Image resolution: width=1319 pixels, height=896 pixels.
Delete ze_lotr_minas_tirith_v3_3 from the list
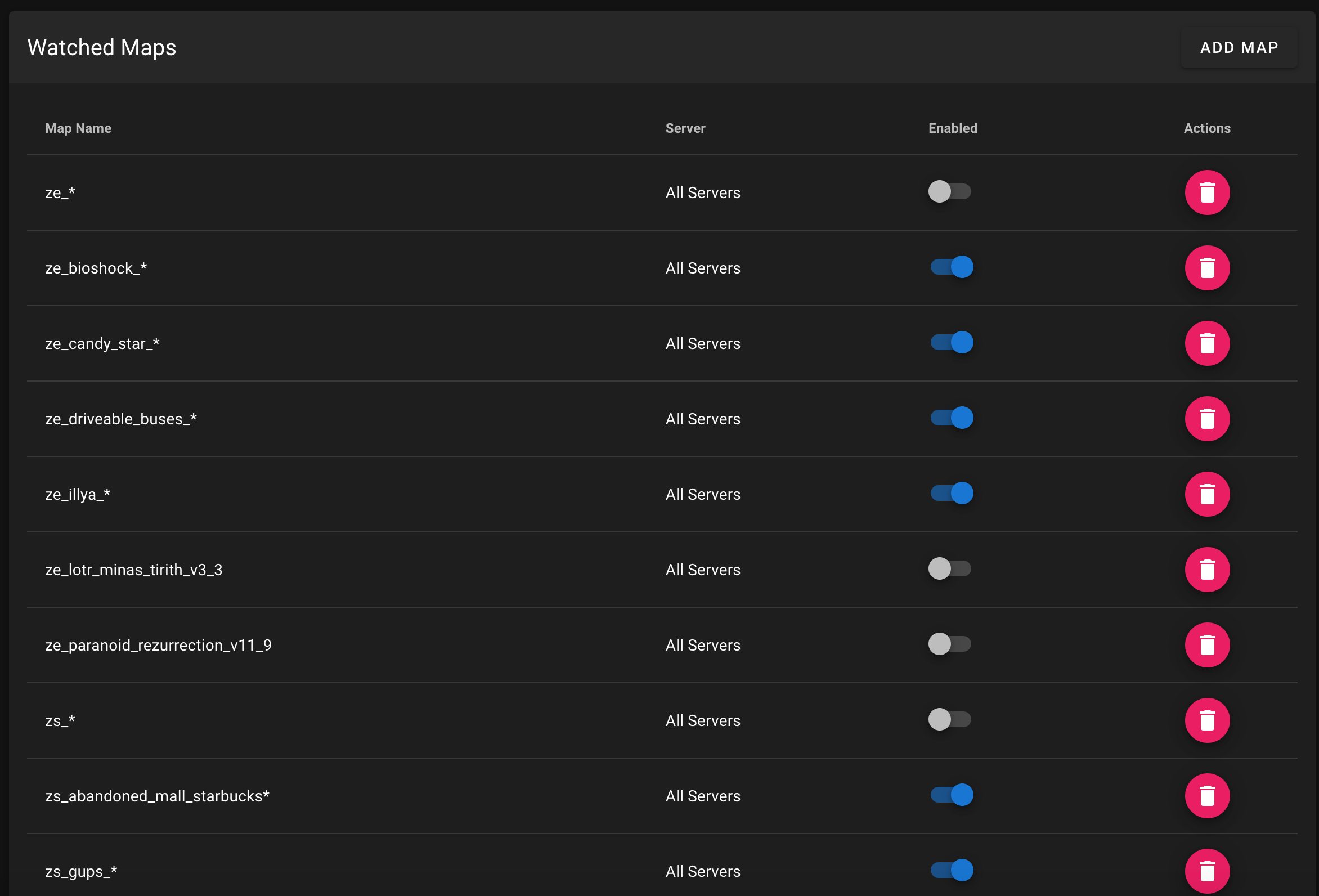tap(1206, 570)
